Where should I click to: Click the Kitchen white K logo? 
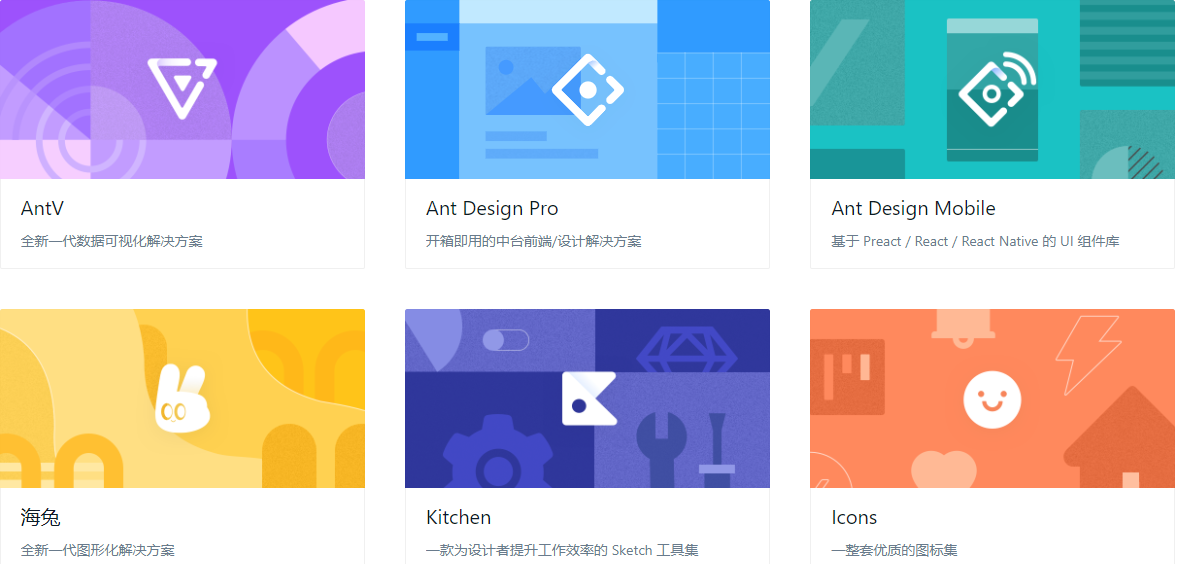coord(588,398)
